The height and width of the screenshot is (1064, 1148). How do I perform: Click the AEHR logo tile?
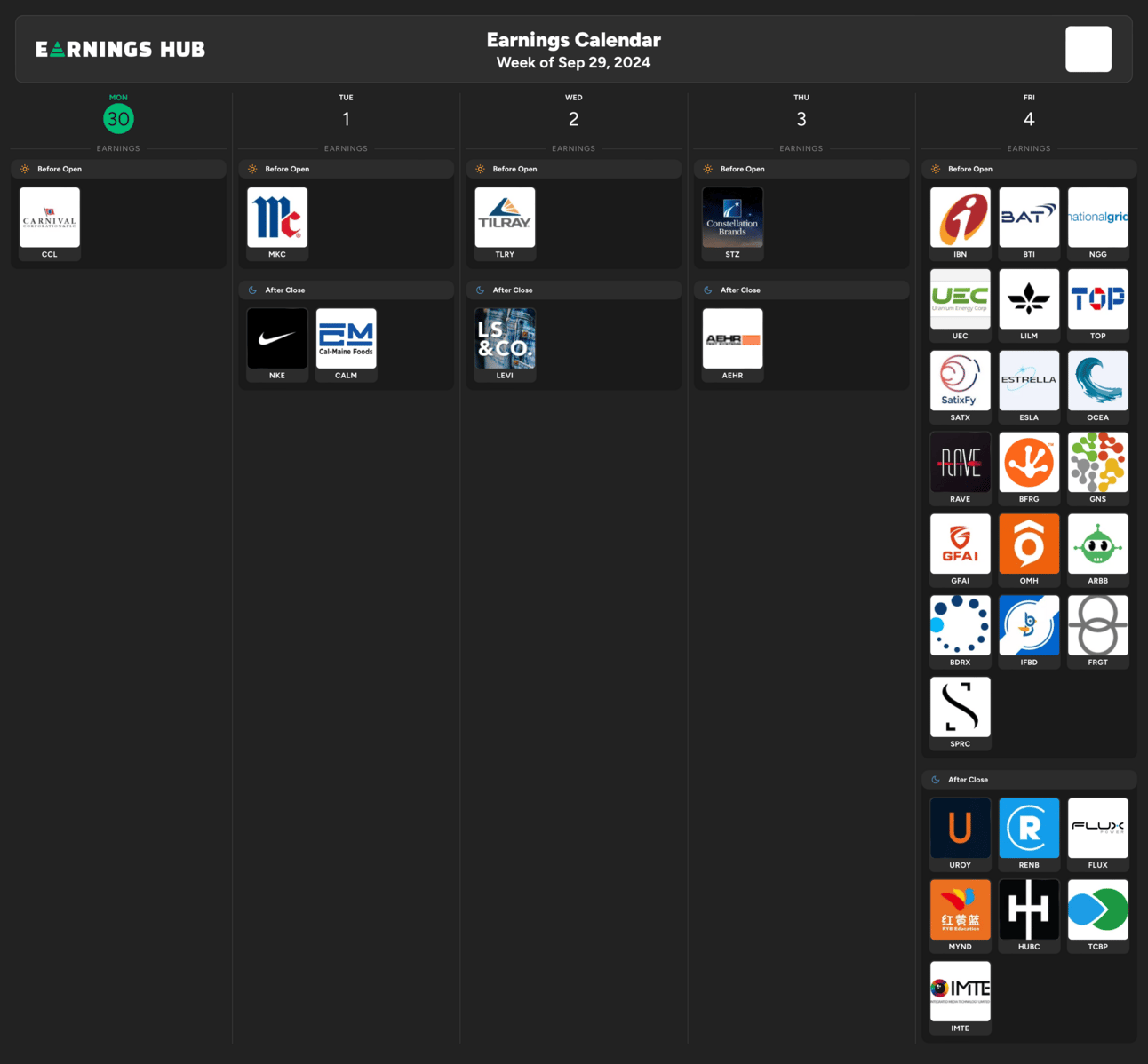click(732, 345)
